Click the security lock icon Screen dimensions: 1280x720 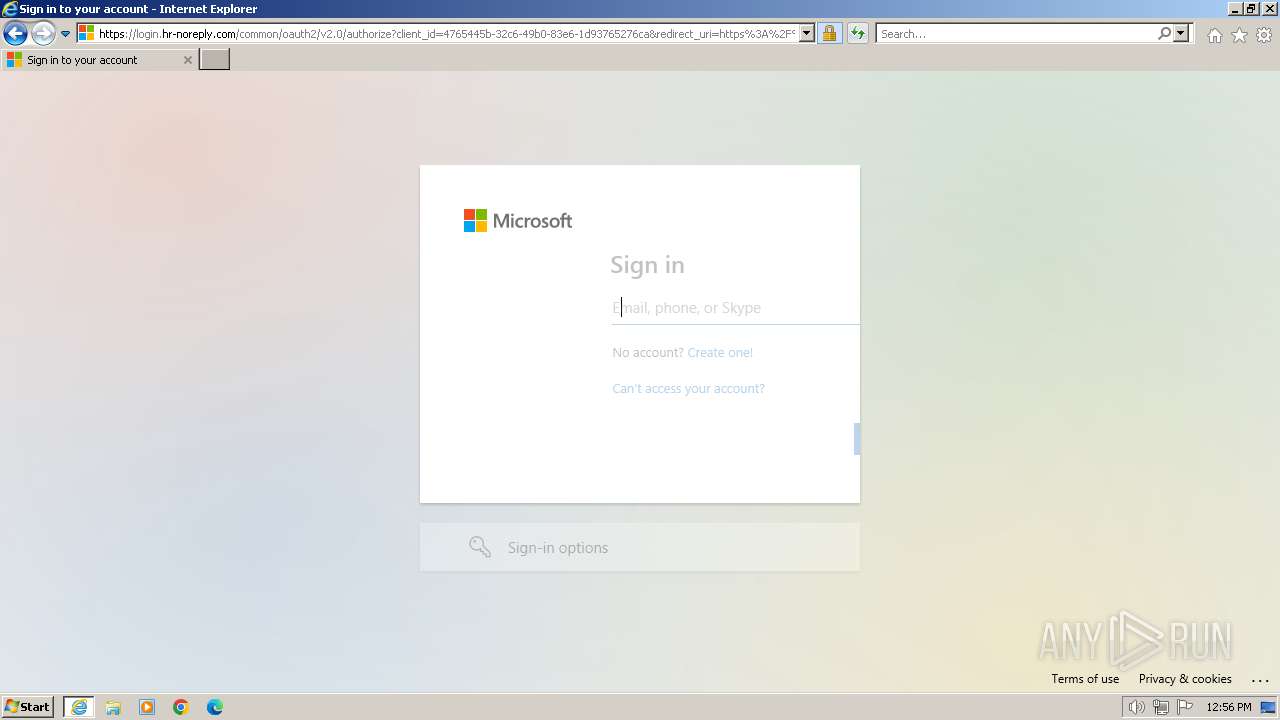tap(829, 34)
